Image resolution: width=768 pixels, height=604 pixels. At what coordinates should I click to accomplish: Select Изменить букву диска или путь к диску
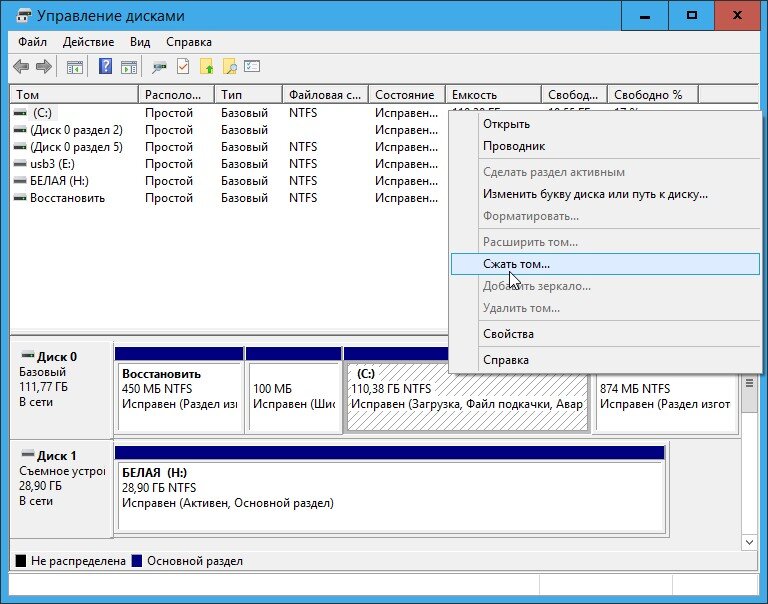coord(605,194)
